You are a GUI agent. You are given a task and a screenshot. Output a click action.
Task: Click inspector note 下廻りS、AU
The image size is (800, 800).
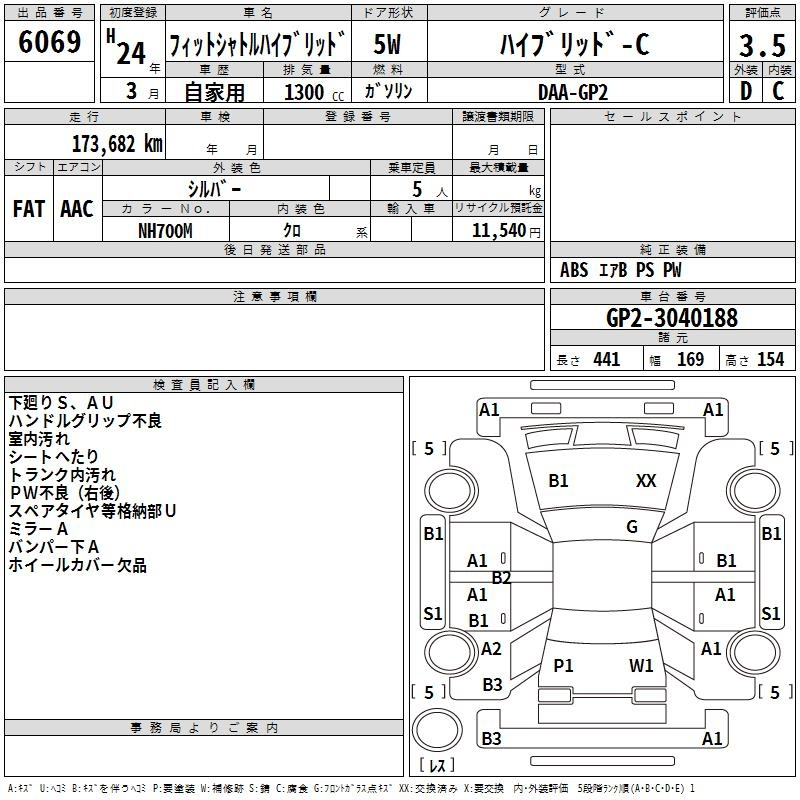61,403
